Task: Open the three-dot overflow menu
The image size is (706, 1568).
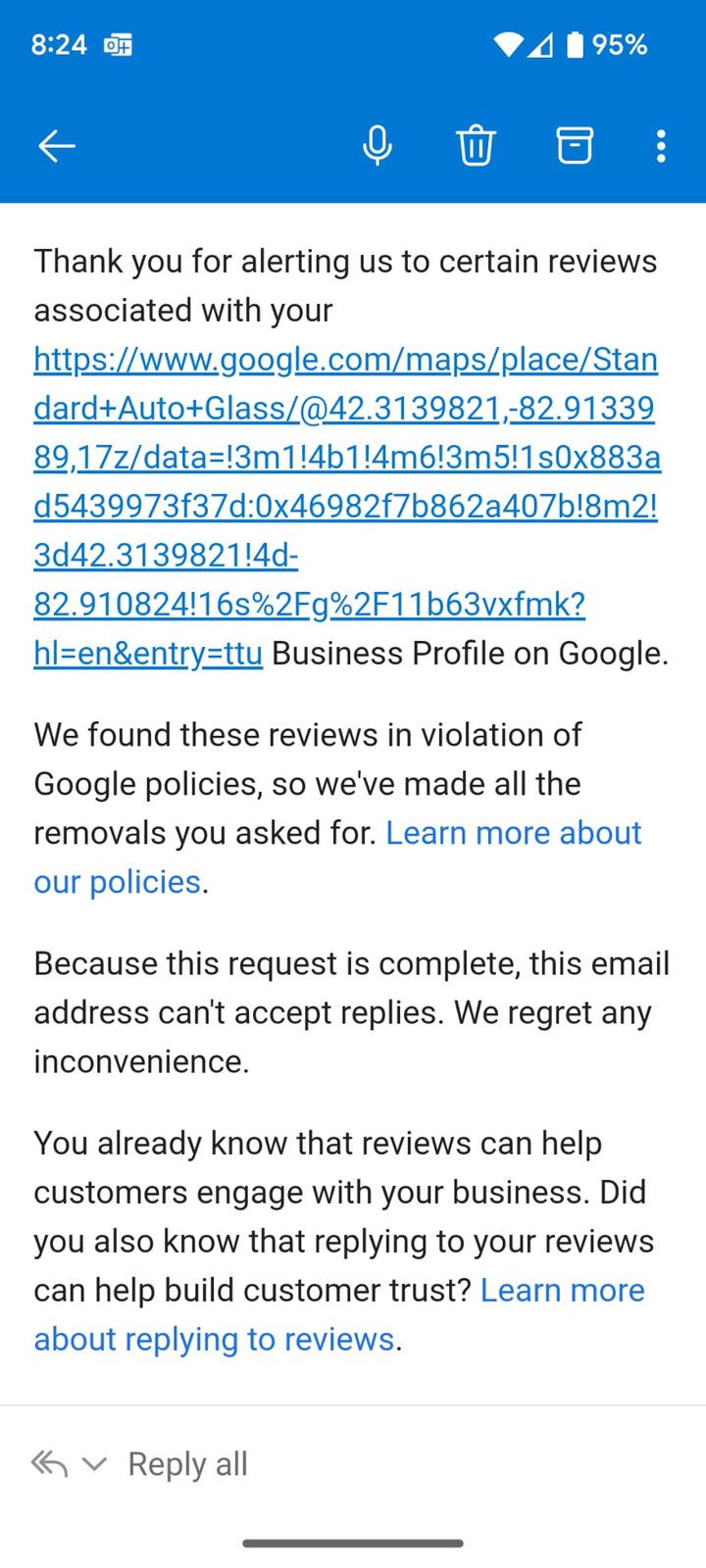Action: (662, 144)
